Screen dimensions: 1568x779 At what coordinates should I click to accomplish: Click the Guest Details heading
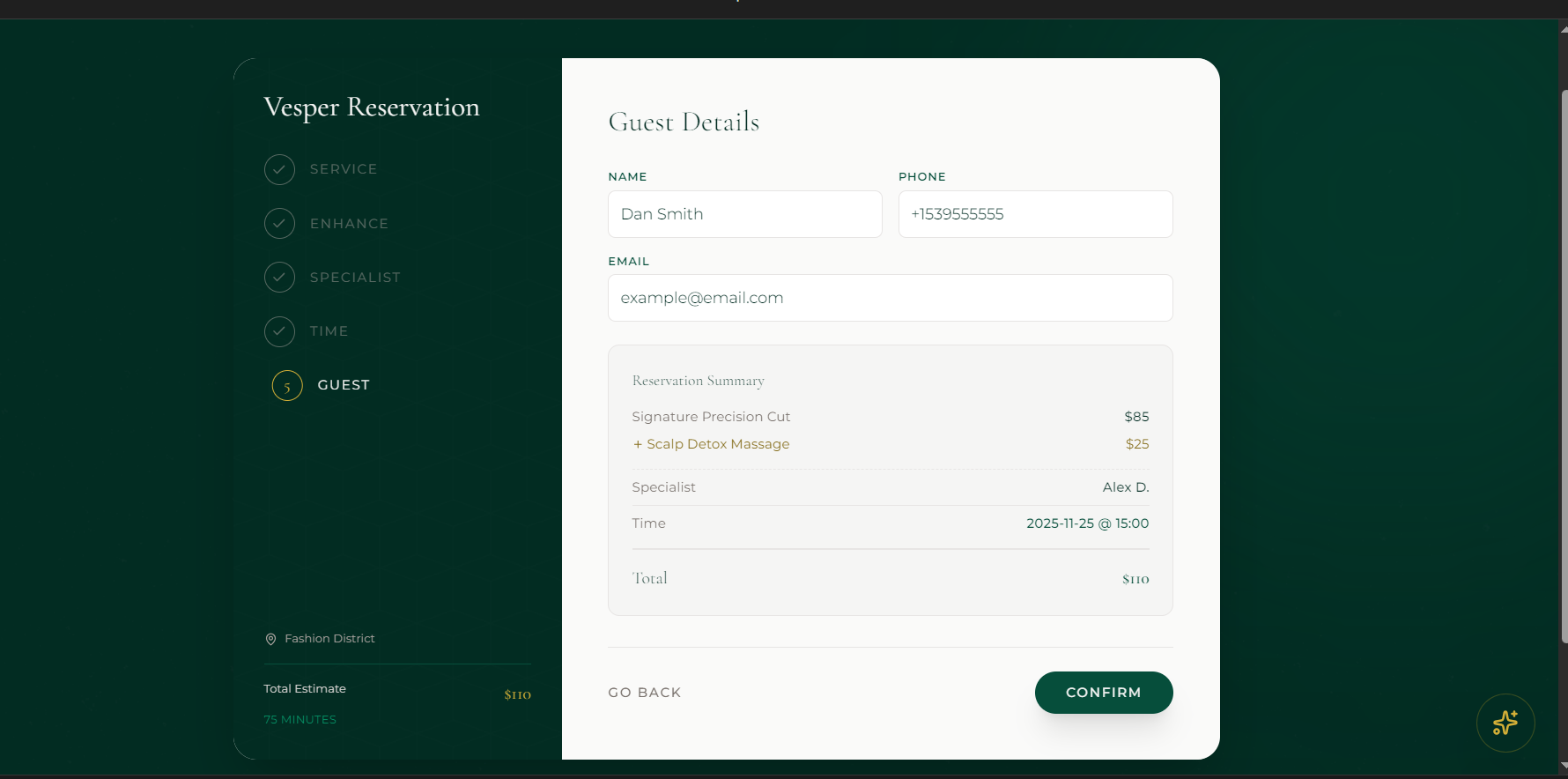684,122
